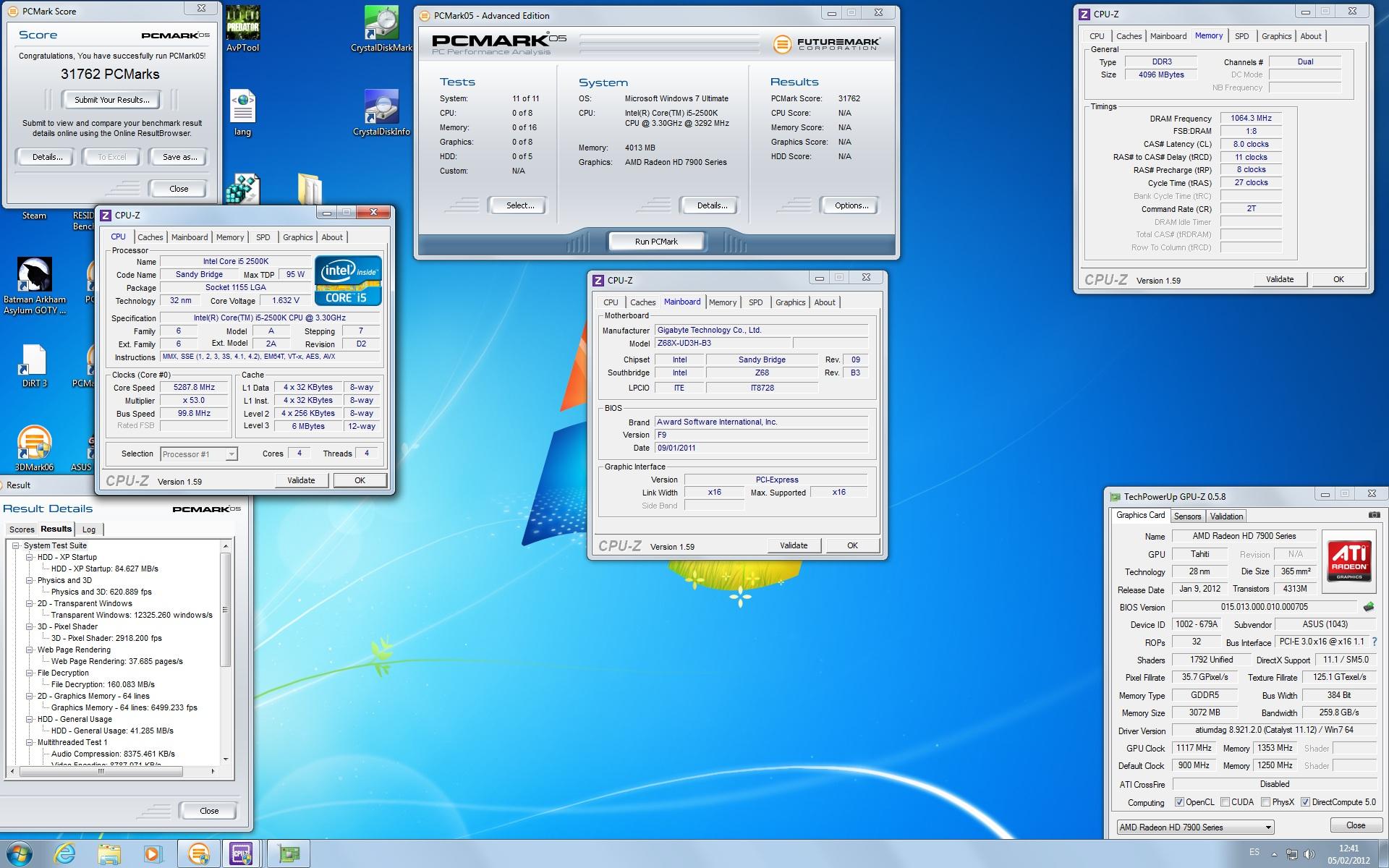Open the Processor #1 selection dropdown
1389x868 pixels.
(198, 454)
